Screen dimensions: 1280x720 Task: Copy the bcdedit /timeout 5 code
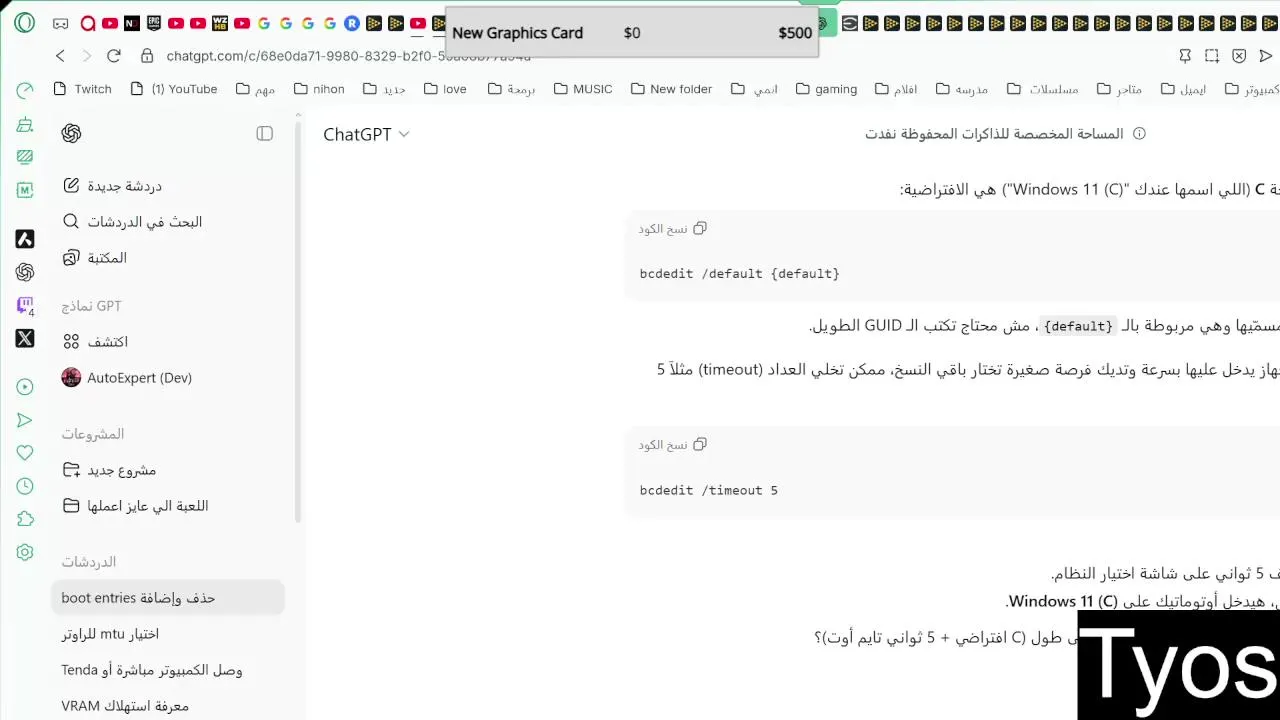673,445
